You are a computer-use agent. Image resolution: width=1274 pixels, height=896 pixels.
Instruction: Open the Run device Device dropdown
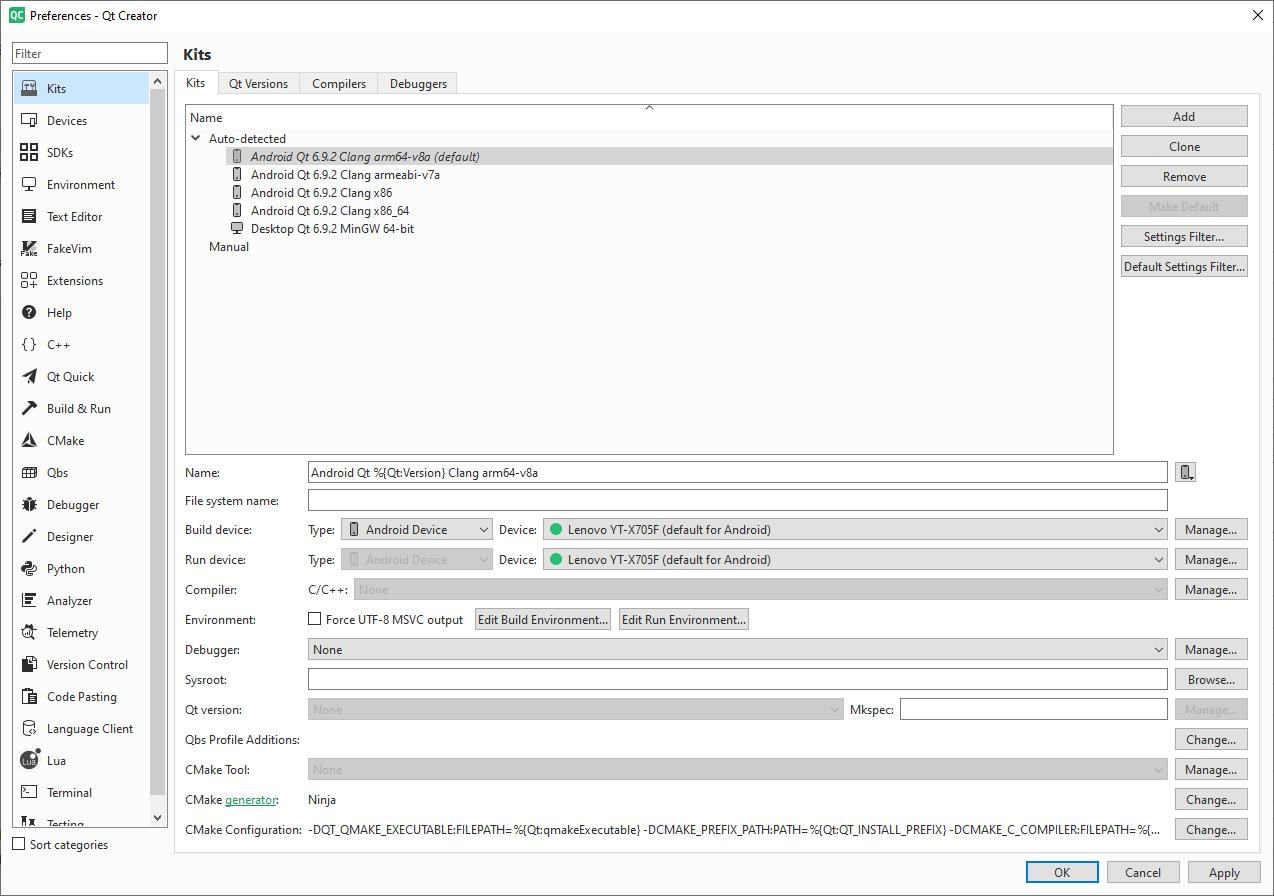[x=855, y=560]
